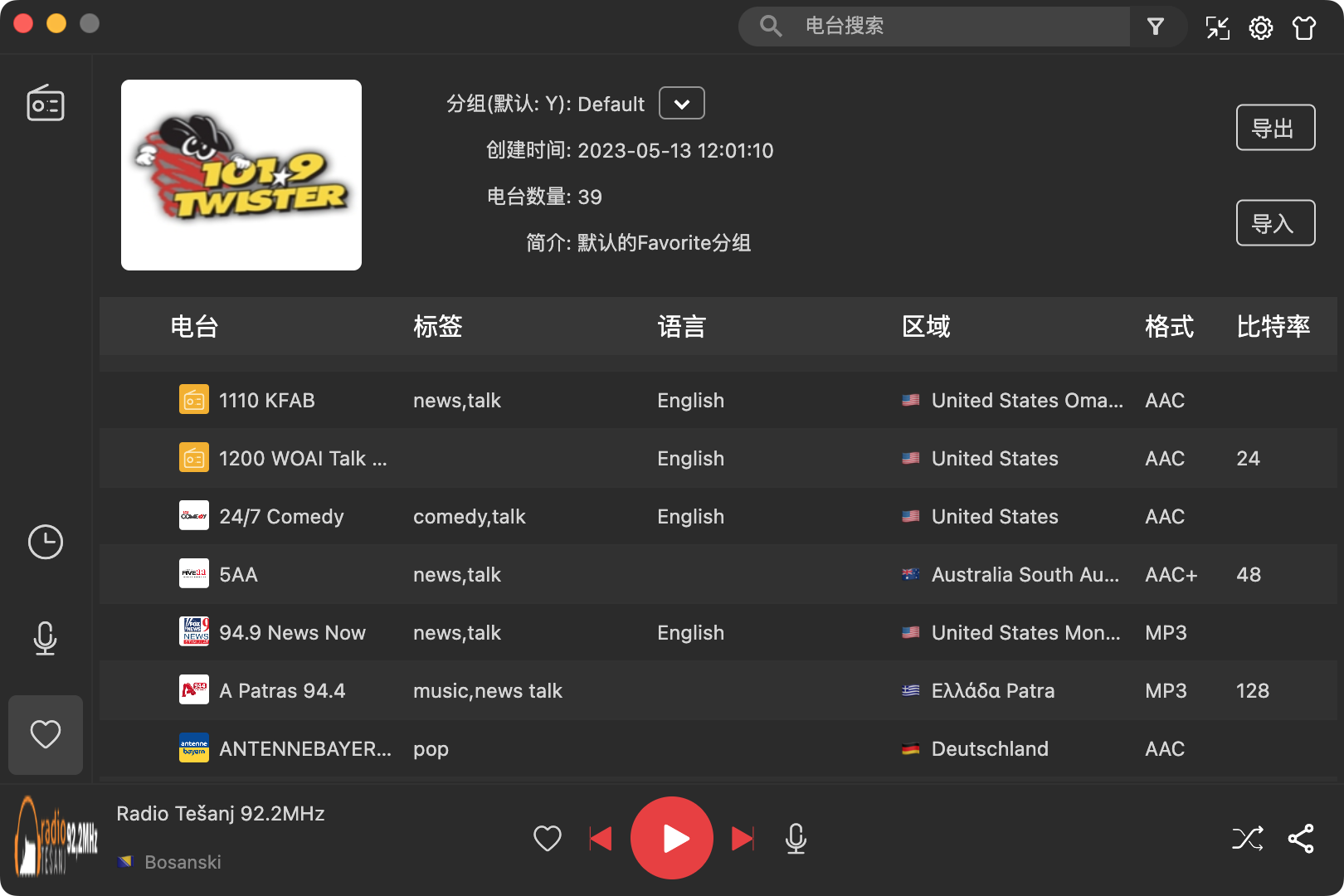Open the history clock sidebar icon
This screenshot has width=1344, height=896.
(x=46, y=542)
